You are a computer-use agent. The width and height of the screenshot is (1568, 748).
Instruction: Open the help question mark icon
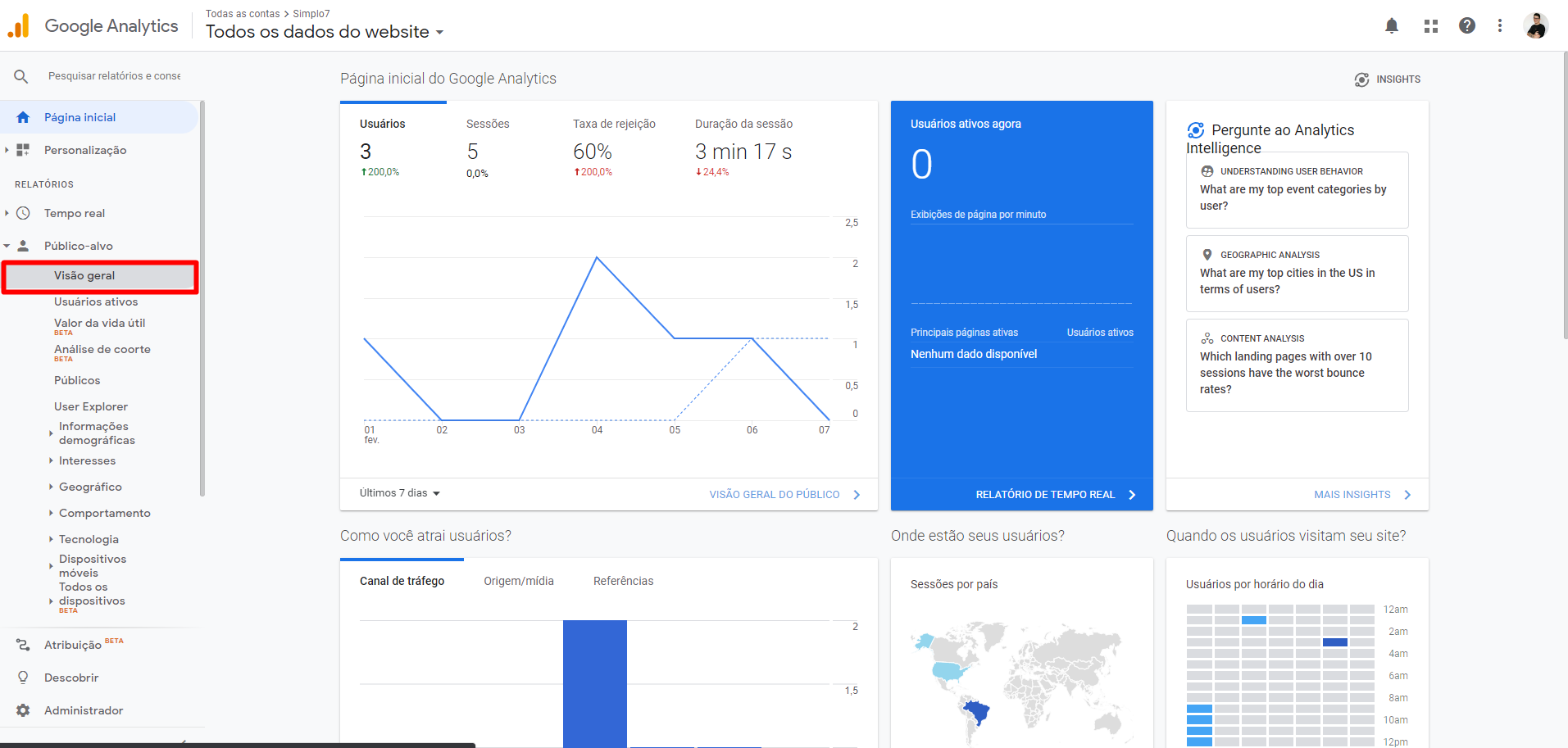point(1467,25)
